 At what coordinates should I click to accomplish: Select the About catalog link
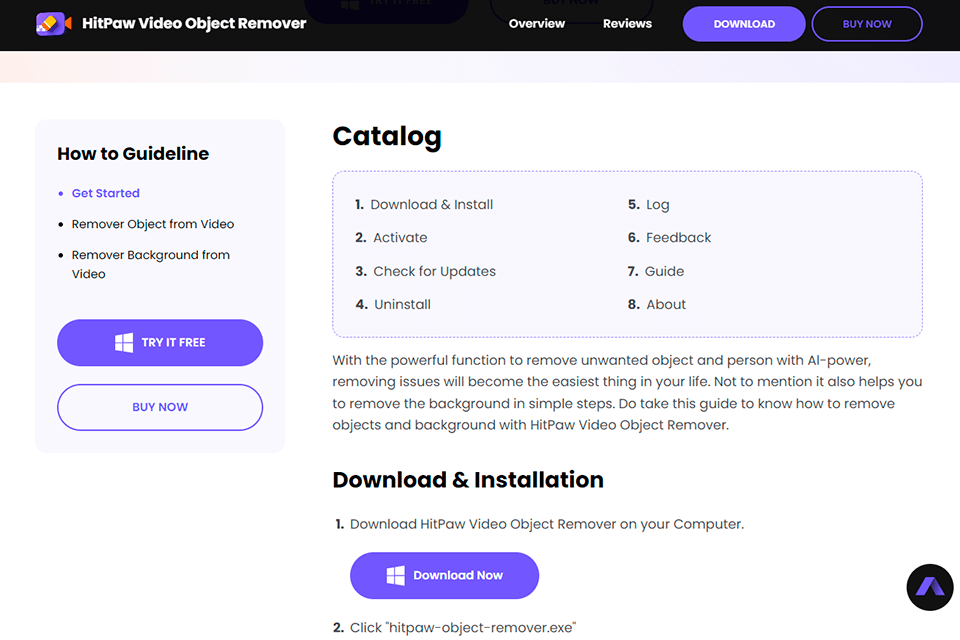coord(666,304)
